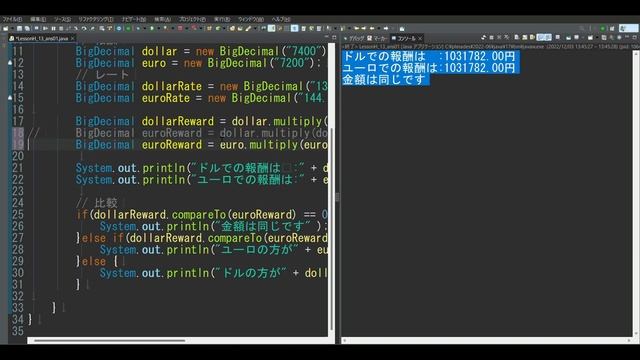Expand the Run button dropdown arrow

[x=158, y=29]
